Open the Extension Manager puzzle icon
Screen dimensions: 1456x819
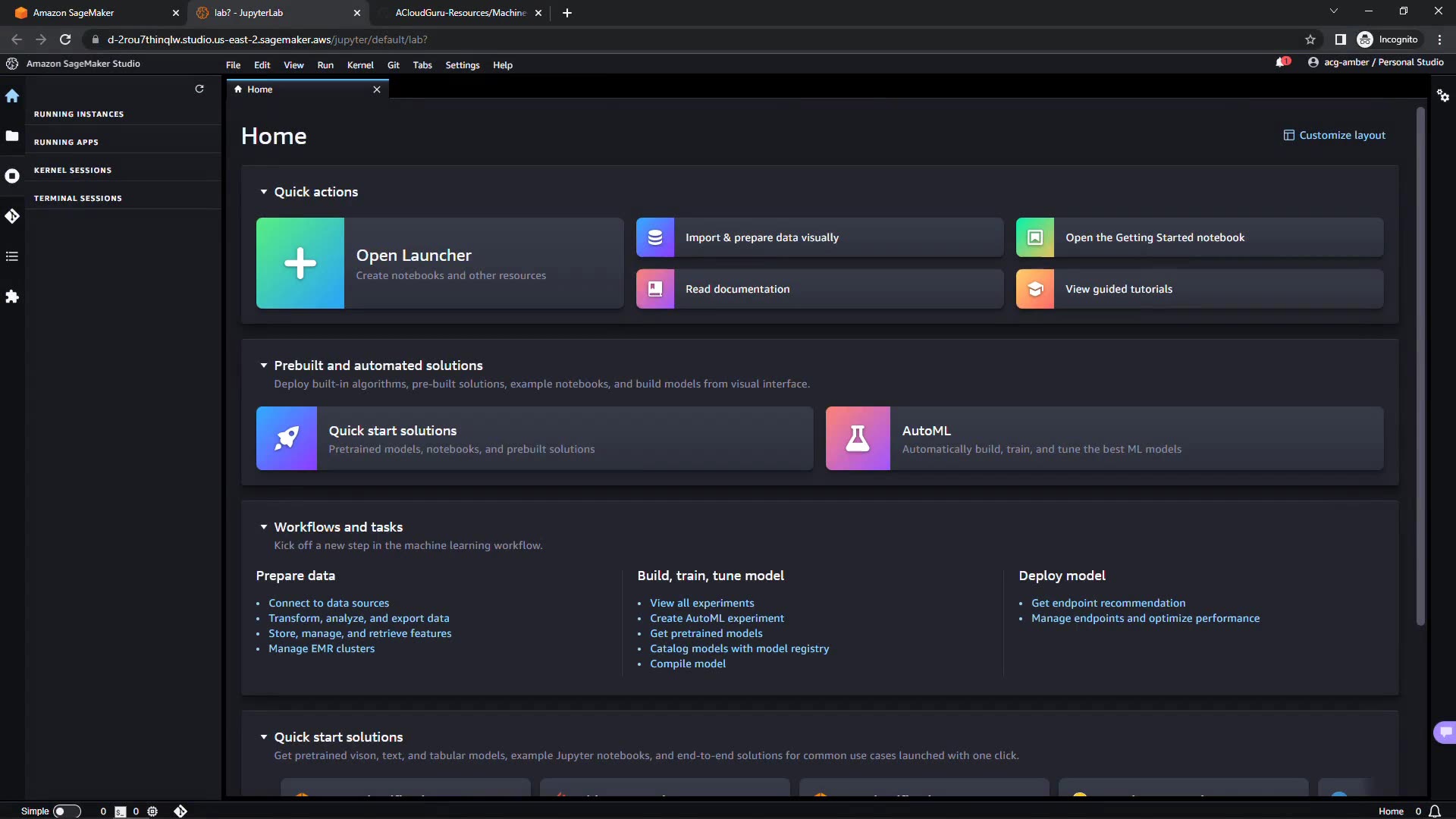(12, 297)
